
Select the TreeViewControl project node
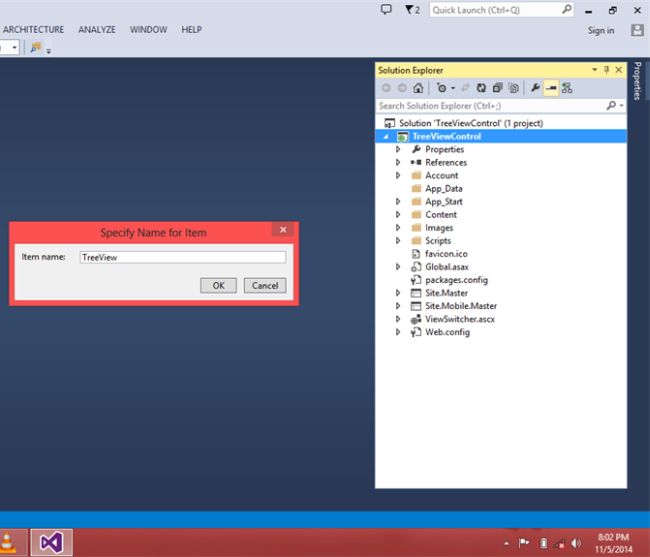(x=446, y=136)
